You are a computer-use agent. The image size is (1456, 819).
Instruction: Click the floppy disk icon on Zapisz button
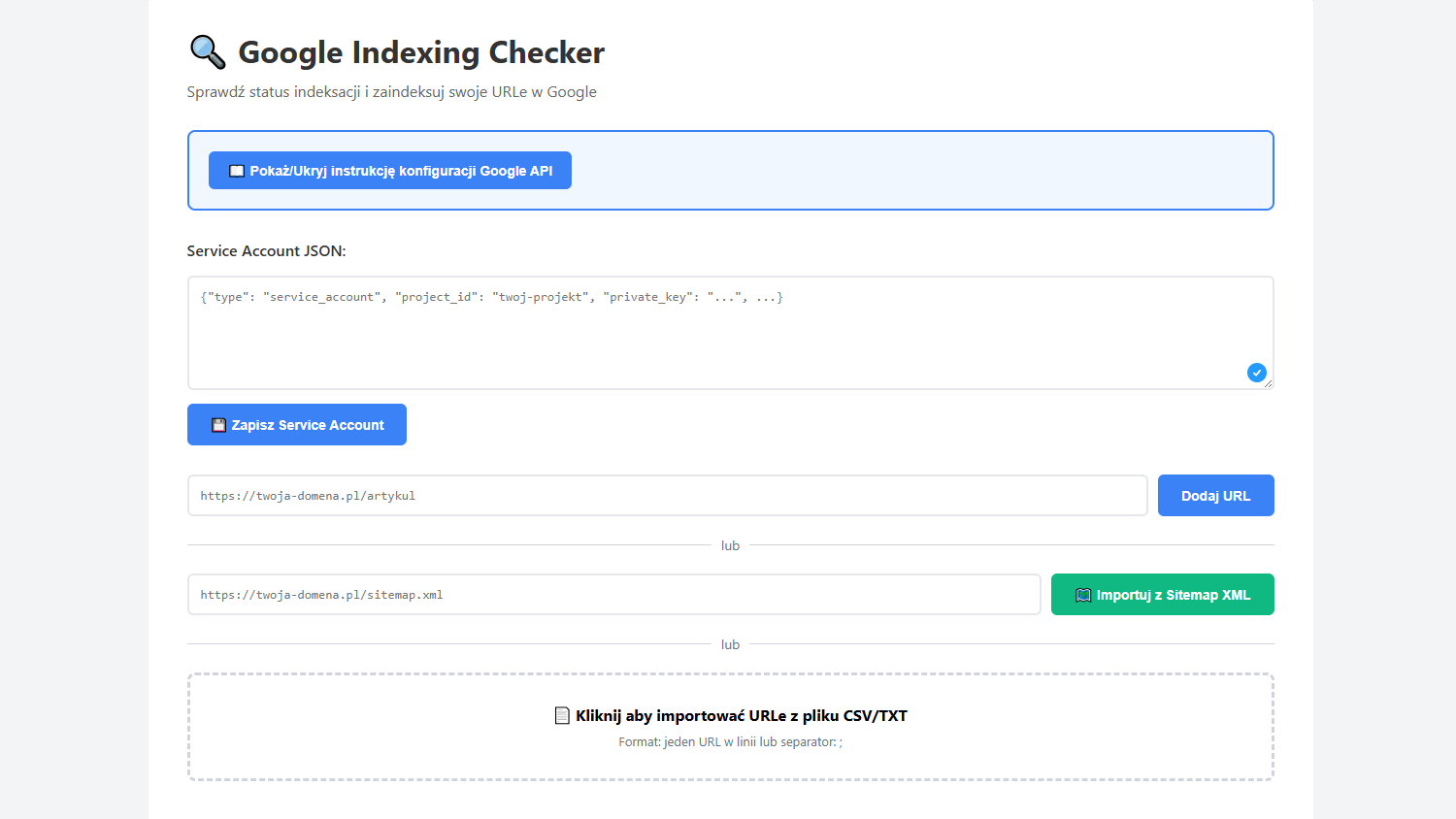point(218,425)
